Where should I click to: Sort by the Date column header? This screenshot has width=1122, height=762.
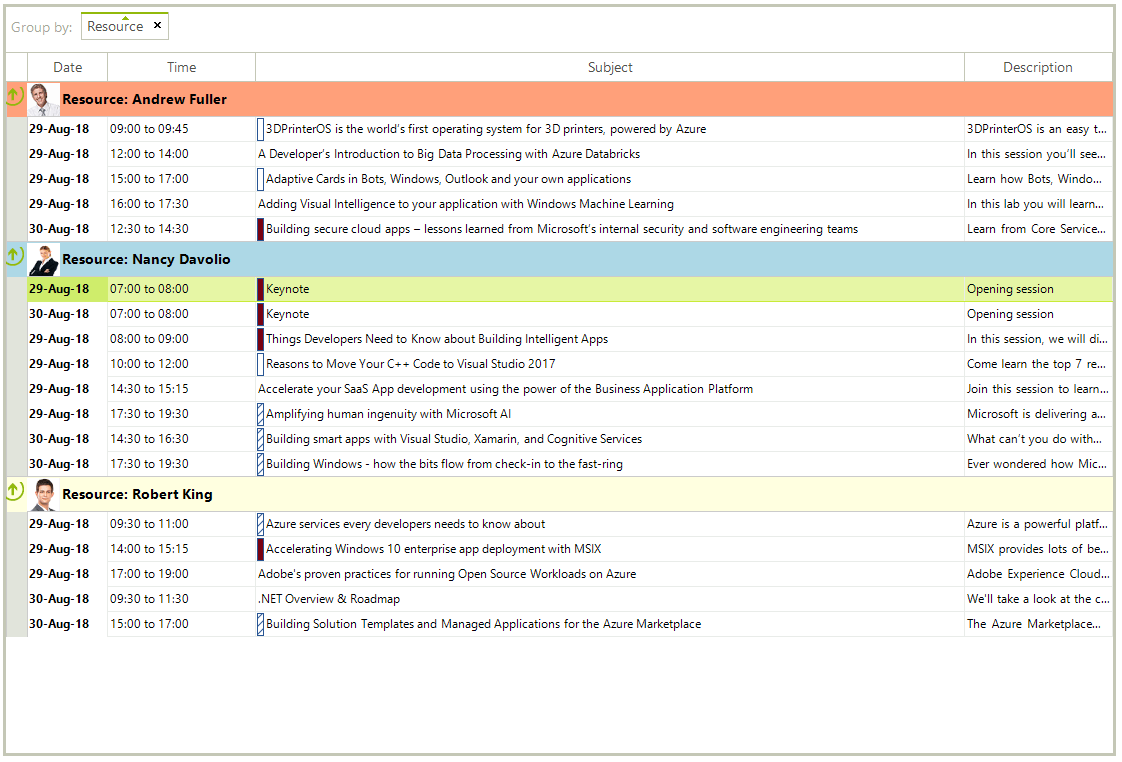point(67,67)
